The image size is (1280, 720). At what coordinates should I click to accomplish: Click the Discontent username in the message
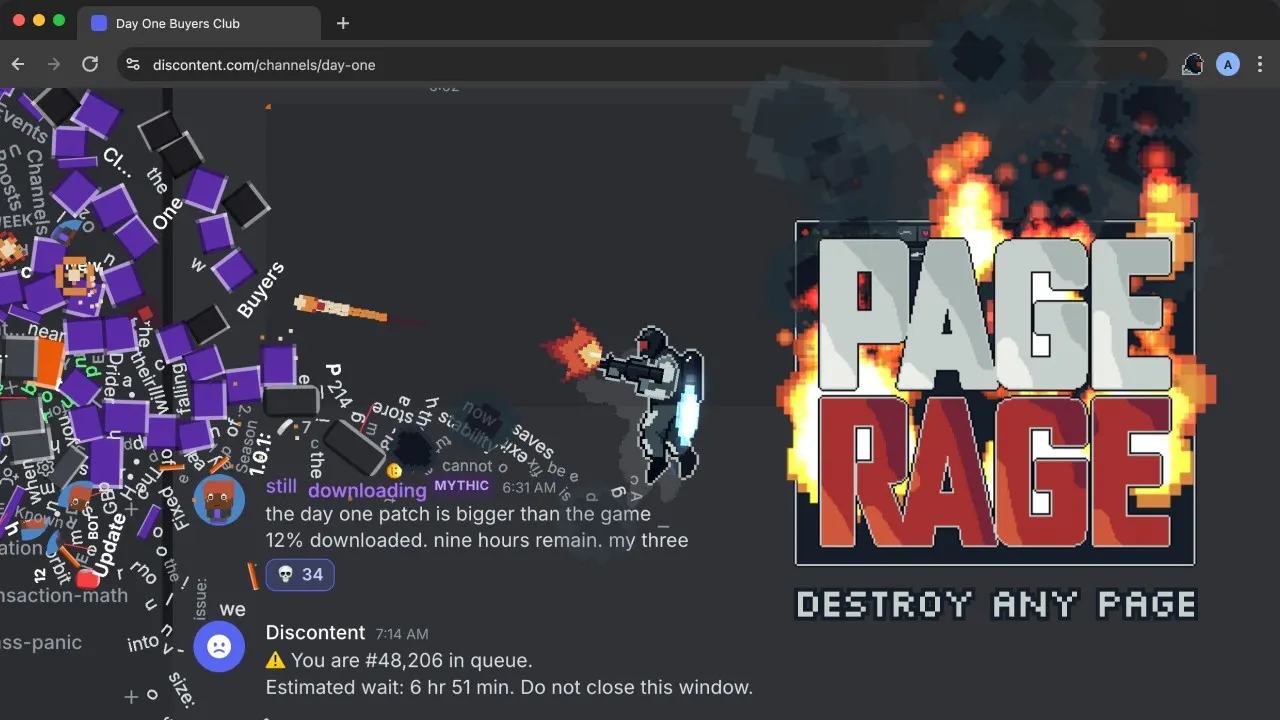tap(315, 633)
